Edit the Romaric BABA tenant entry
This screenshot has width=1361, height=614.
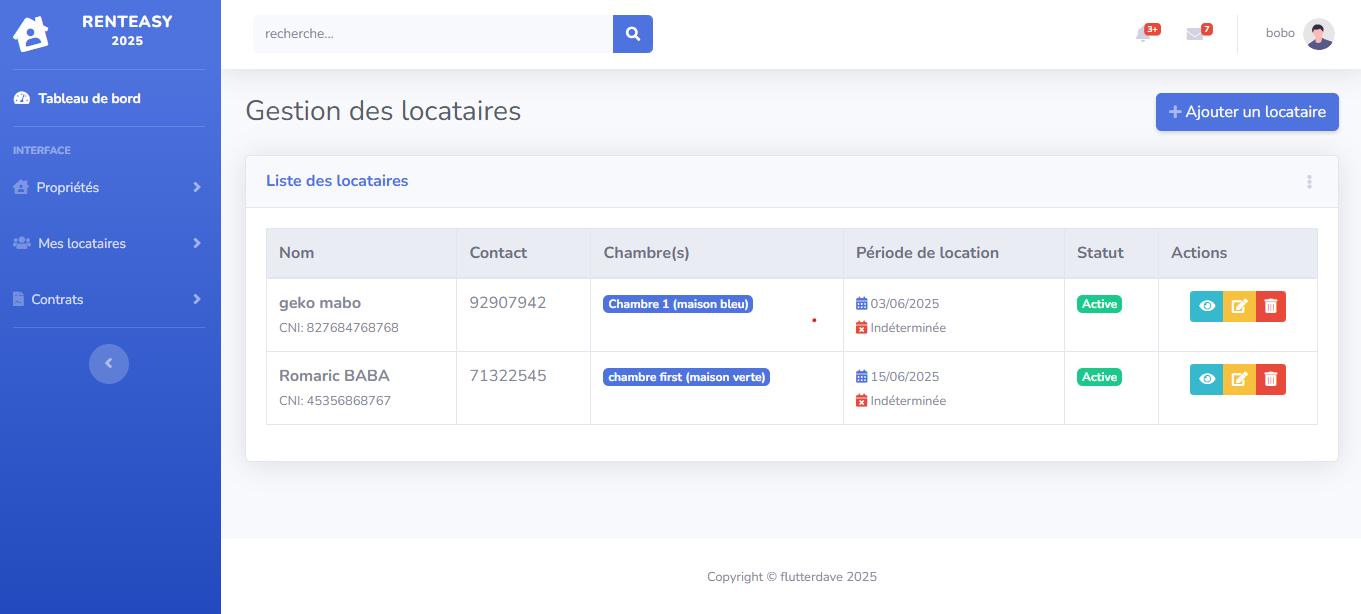tap(1240, 379)
